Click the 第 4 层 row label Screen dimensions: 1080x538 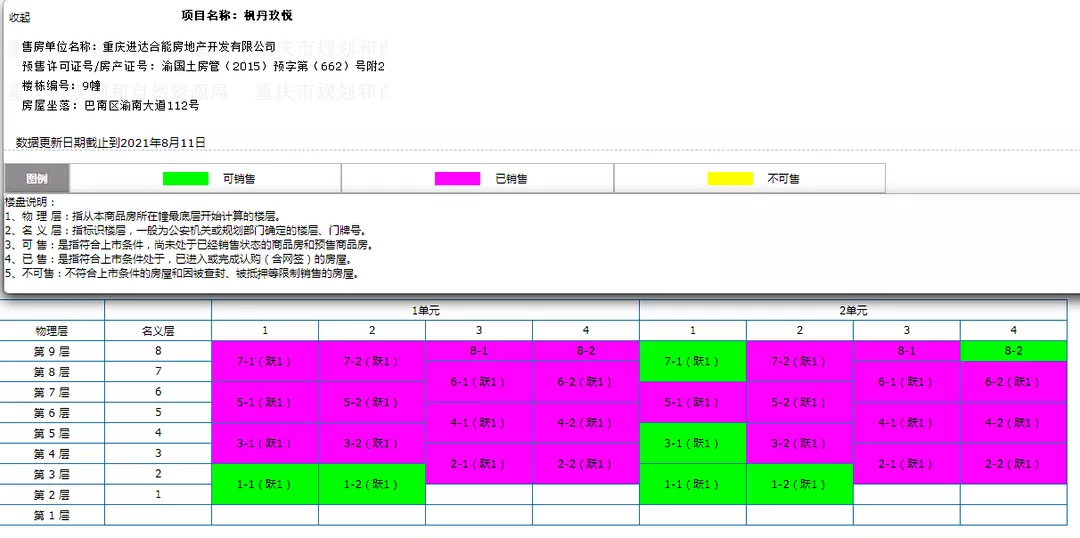52,454
